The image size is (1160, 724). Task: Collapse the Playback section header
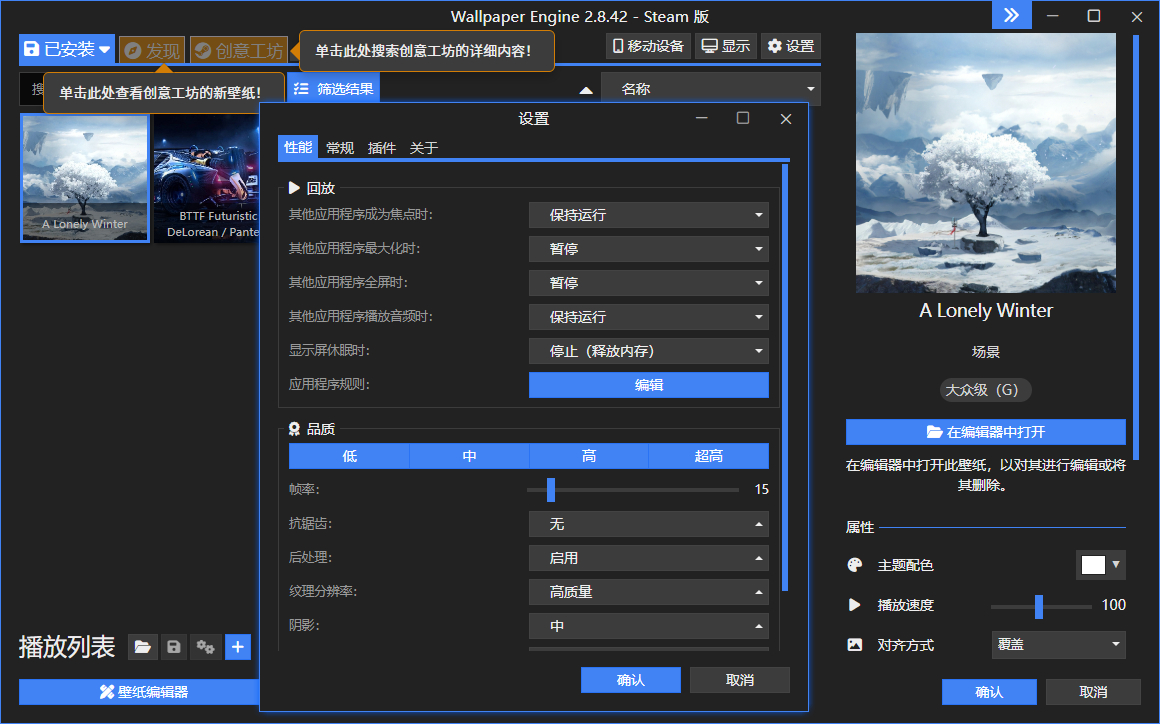[x=312, y=189]
